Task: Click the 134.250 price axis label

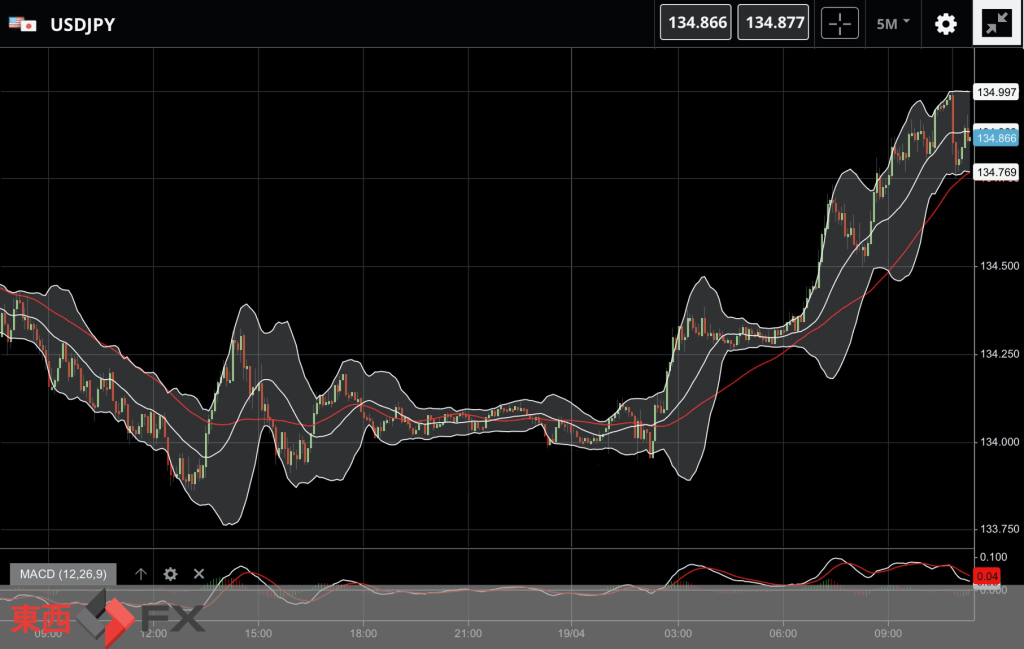Action: click(x=999, y=354)
